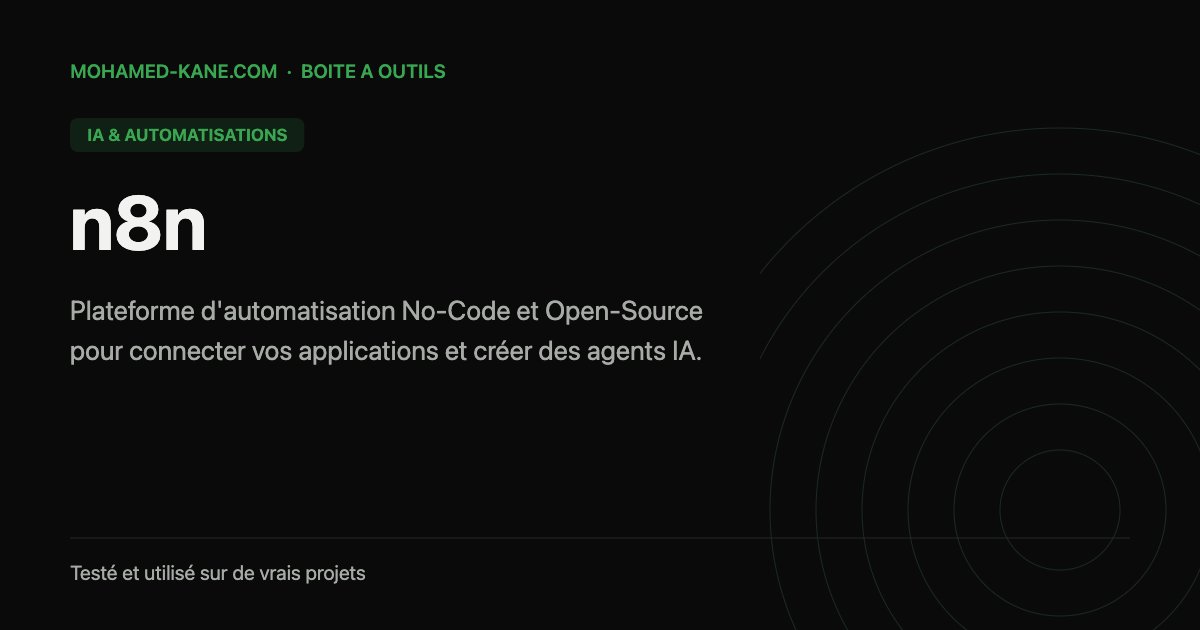Select the IA & AUTOMATISATIONS category badge

pos(187,135)
